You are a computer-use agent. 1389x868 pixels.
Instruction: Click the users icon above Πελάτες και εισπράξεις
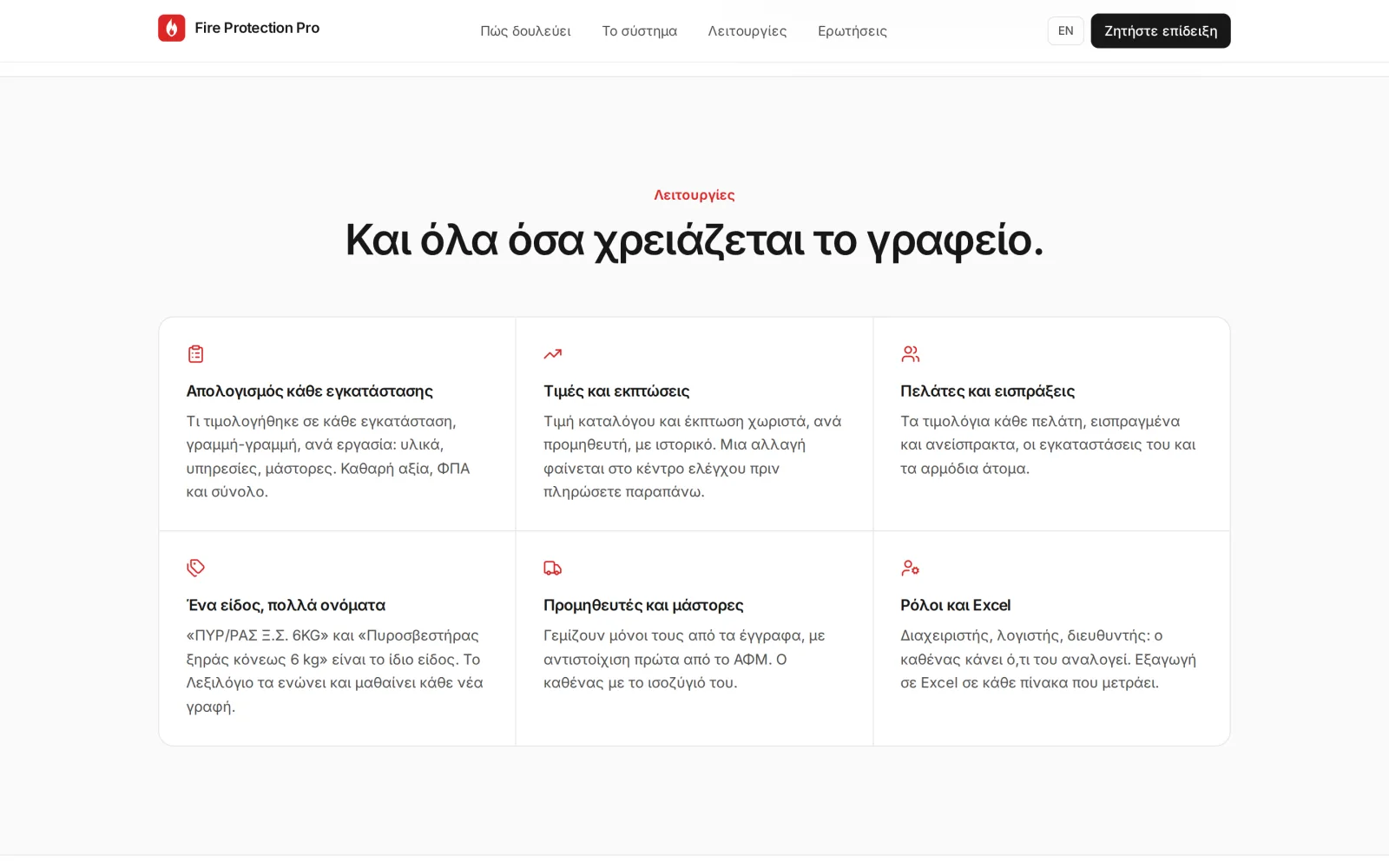pos(910,354)
